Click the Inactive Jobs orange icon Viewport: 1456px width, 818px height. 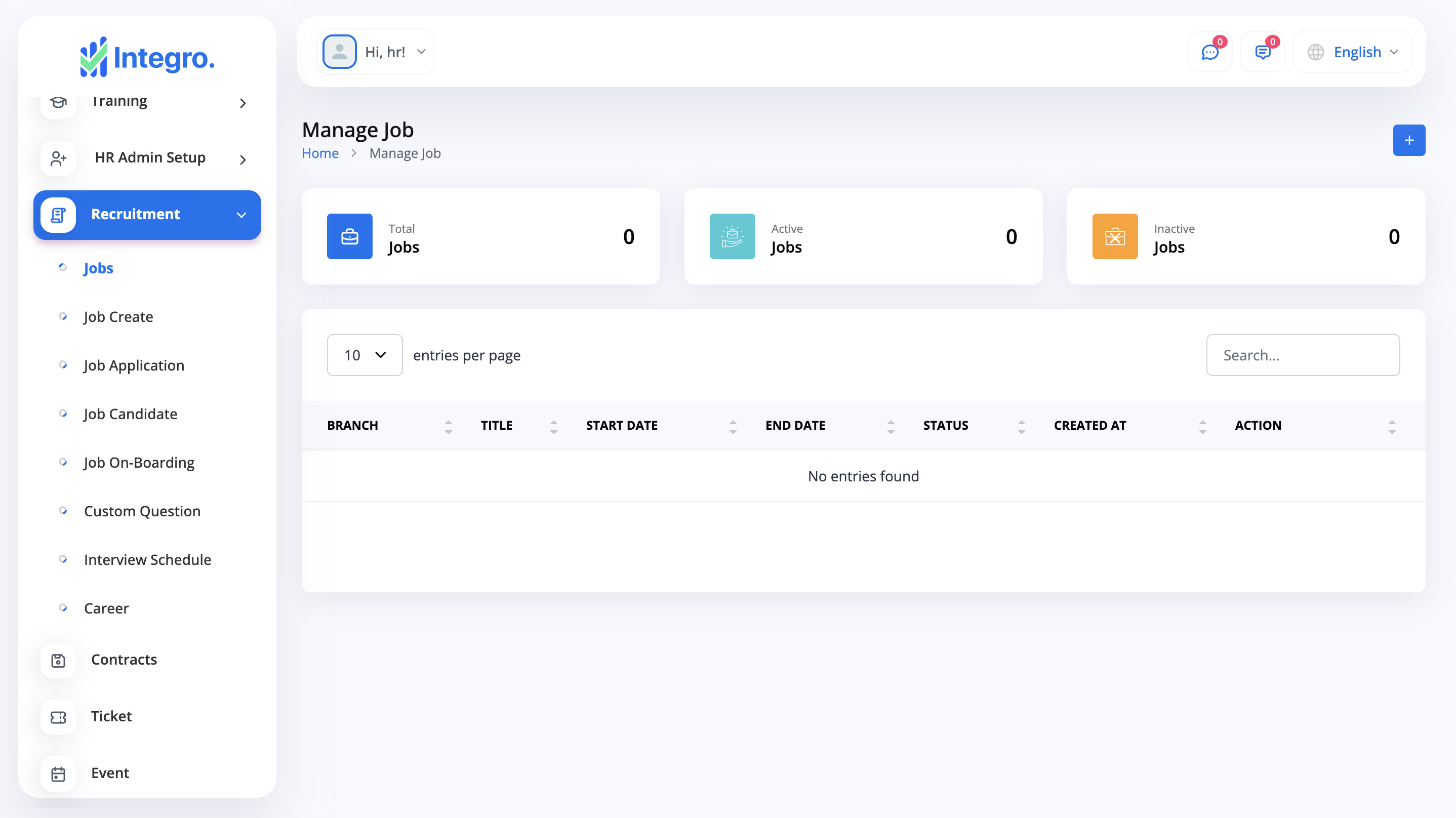click(1115, 236)
